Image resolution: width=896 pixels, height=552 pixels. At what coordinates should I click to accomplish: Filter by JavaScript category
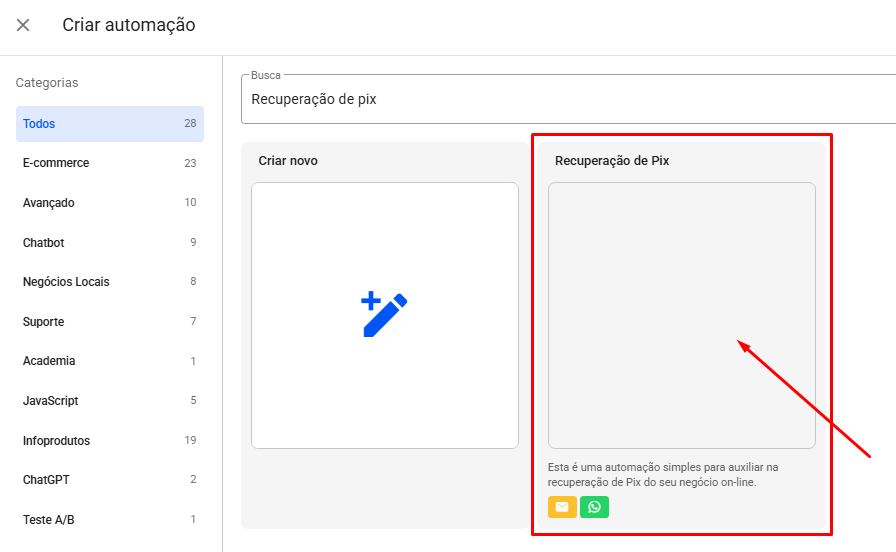[x=109, y=401]
